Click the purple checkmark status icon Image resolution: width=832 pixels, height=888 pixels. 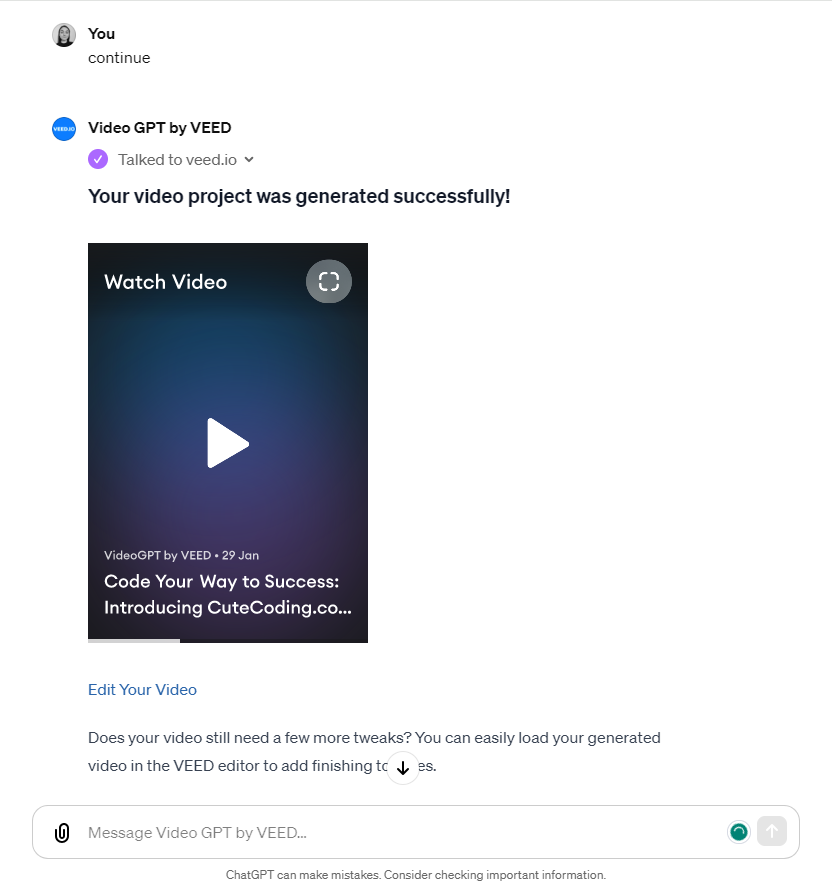click(x=98, y=160)
